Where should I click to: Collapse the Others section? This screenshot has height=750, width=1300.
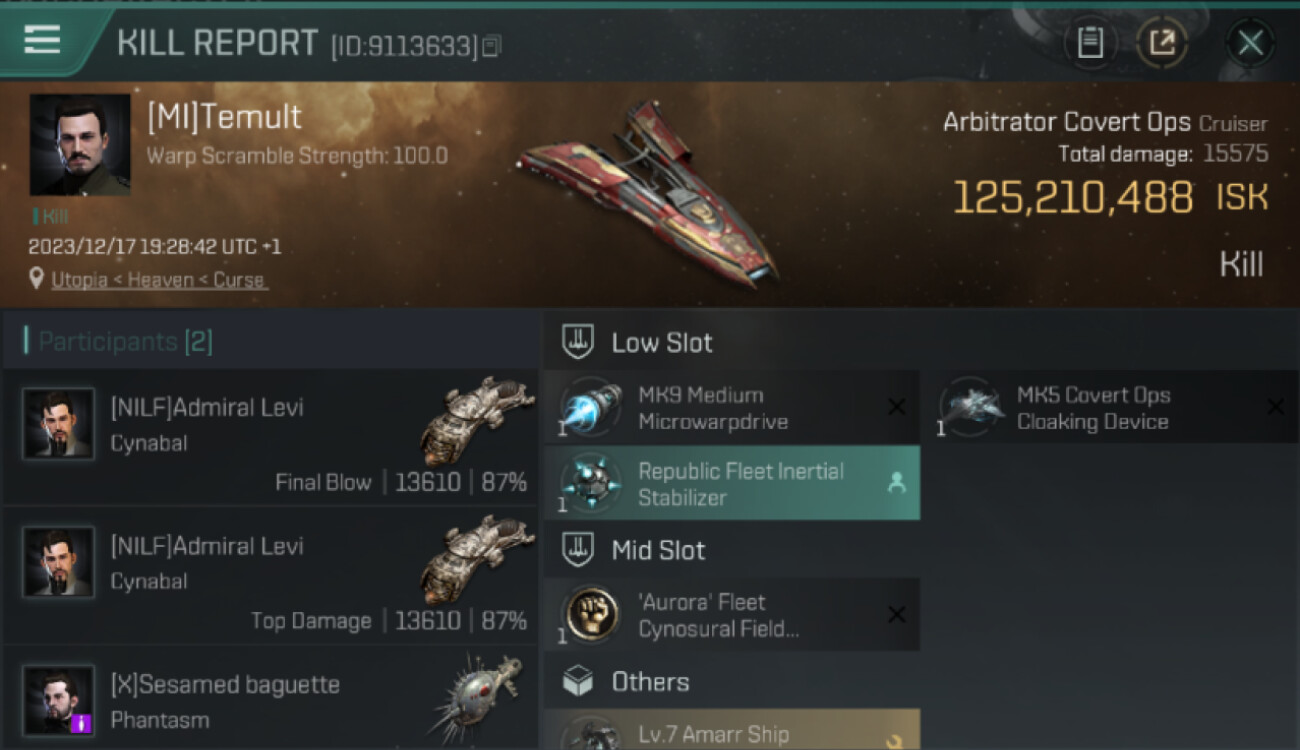(x=649, y=682)
